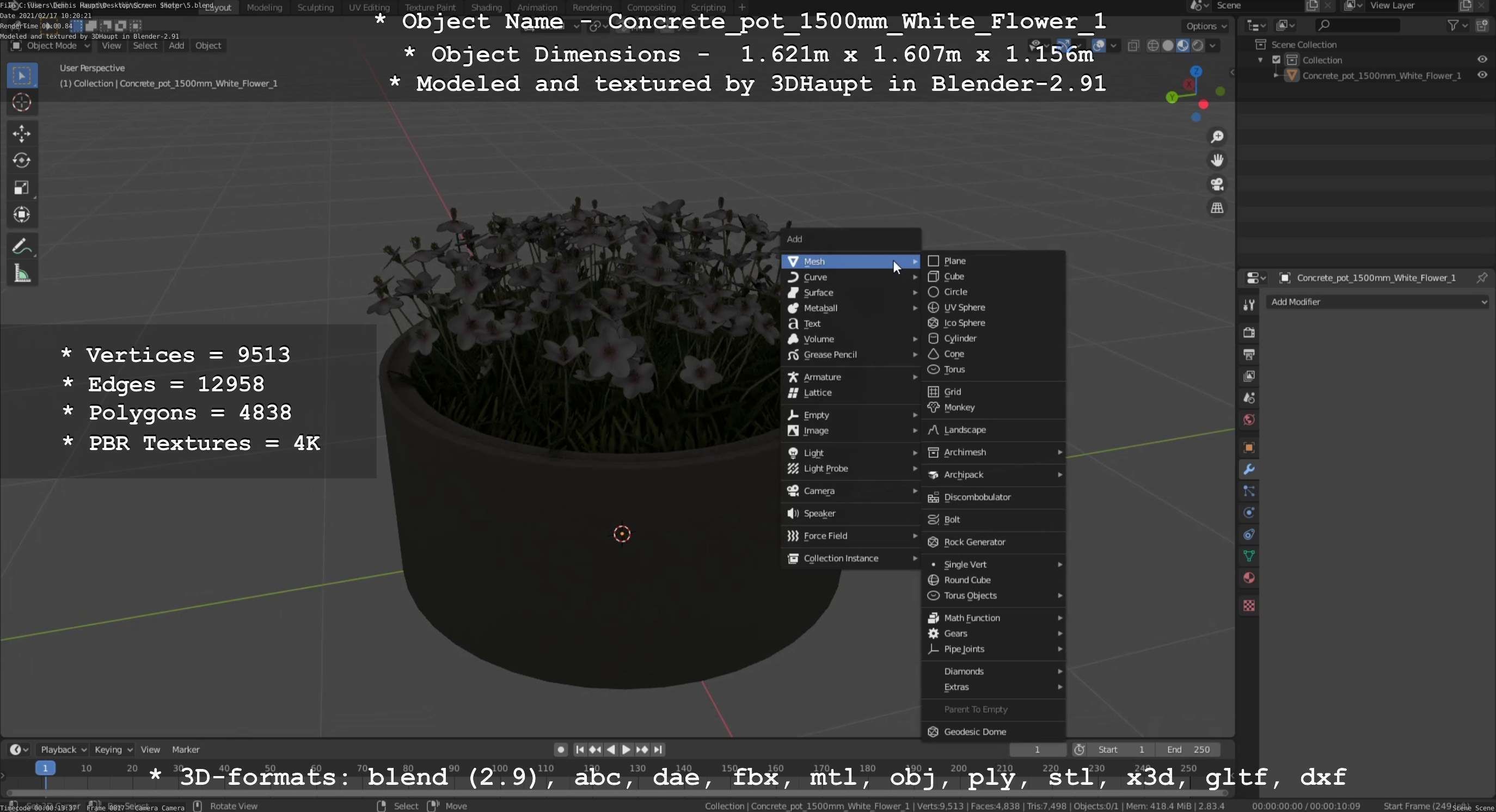Select Geodesic Dome in Mesh submenu

click(994, 732)
